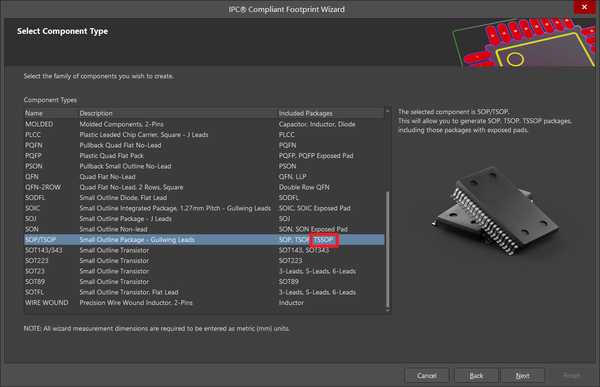Select the PQFP Plastic Quad Flat Pack
The image size is (600, 387).
click(x=204, y=156)
